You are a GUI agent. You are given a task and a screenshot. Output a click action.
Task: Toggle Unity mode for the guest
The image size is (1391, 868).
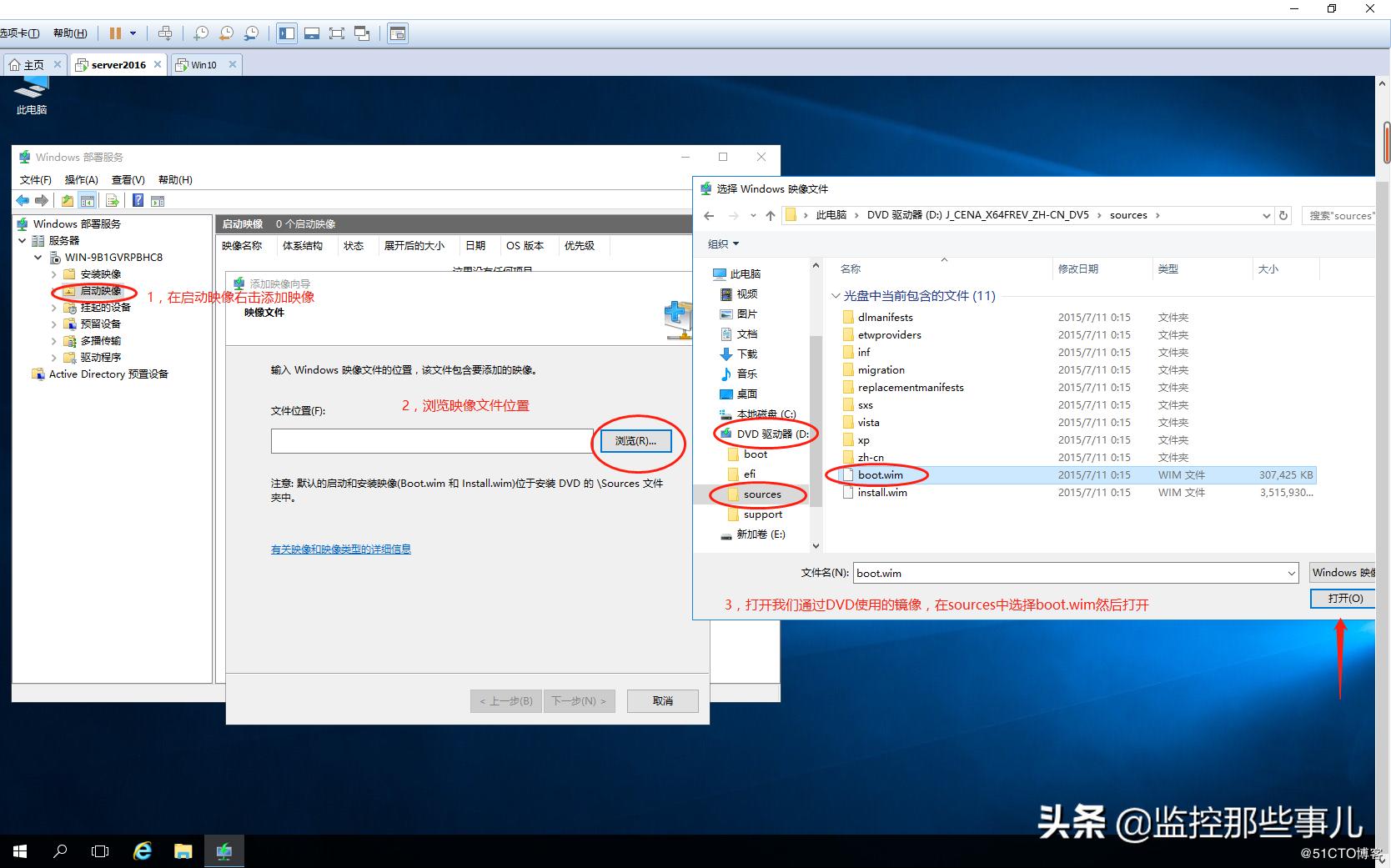tap(362, 33)
